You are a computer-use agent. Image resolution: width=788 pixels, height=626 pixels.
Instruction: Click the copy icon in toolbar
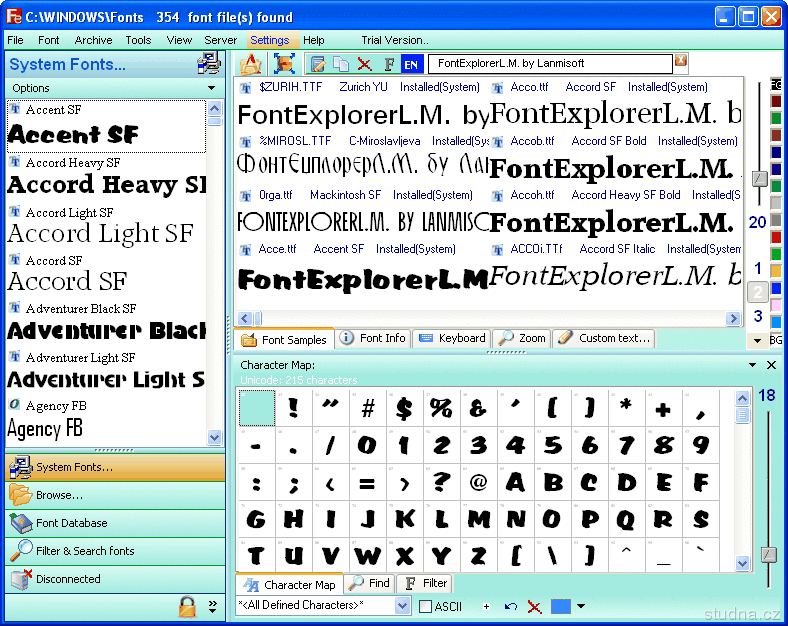[341, 64]
